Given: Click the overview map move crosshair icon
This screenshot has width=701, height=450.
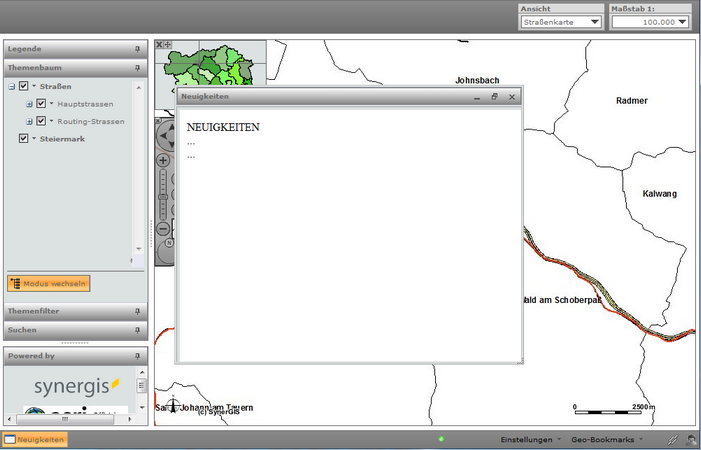Looking at the screenshot, I should [168, 44].
